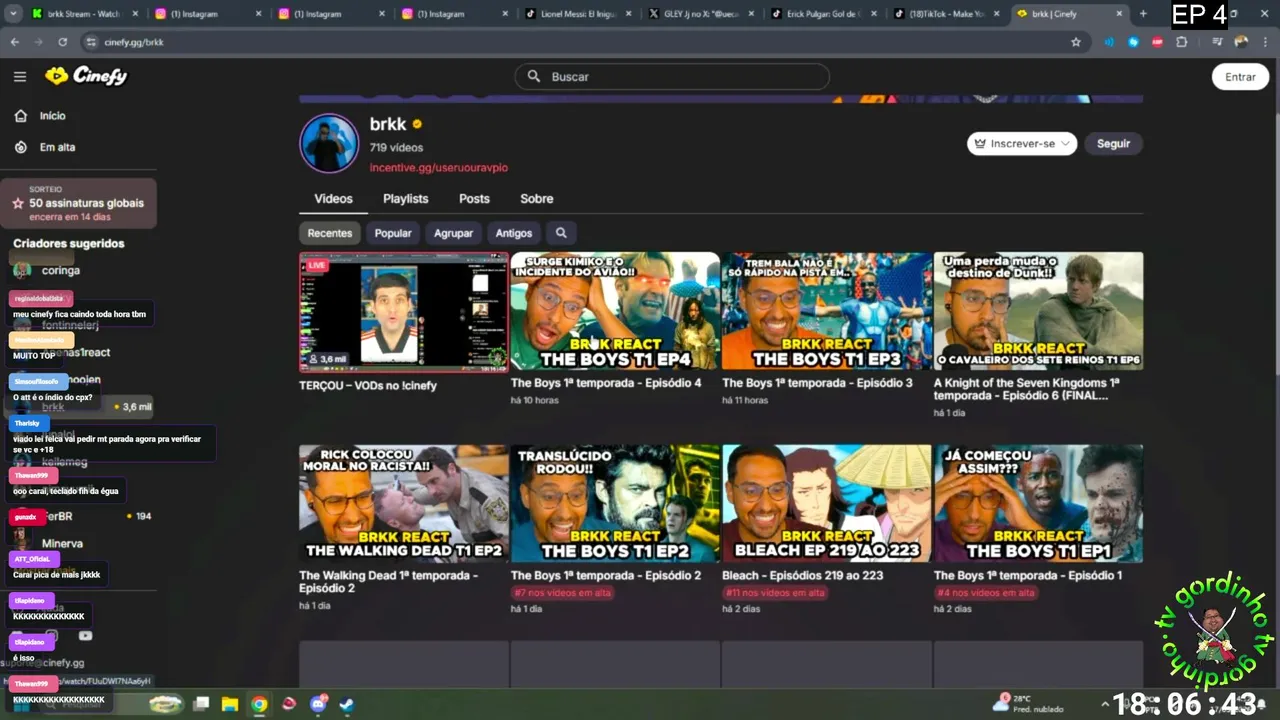Open Bleach EP 219 ao 223 thumbnail

827,504
